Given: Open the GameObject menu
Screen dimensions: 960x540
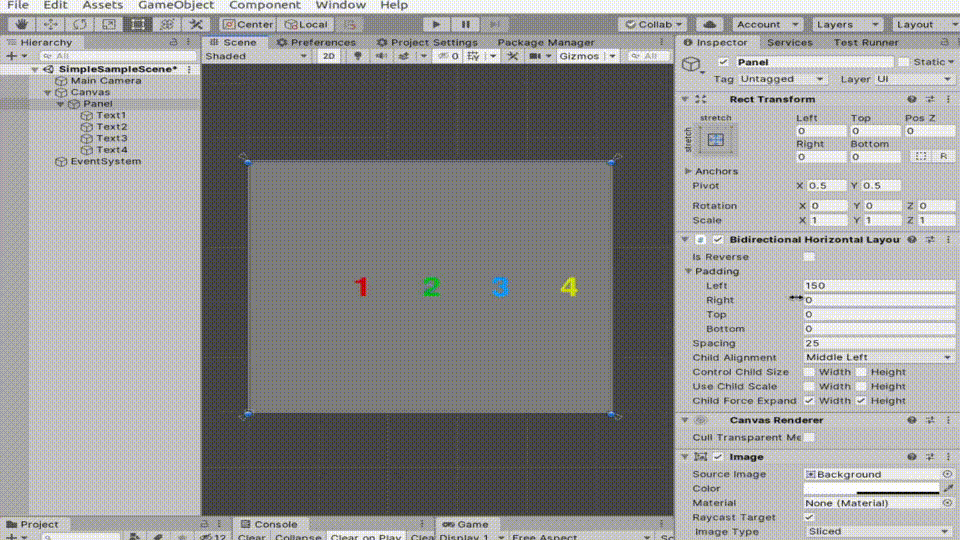Looking at the screenshot, I should (x=176, y=6).
